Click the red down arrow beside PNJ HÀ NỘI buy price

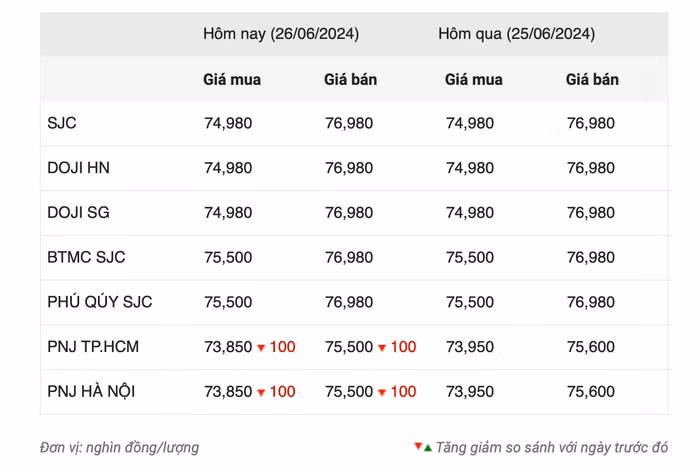click(x=261, y=393)
